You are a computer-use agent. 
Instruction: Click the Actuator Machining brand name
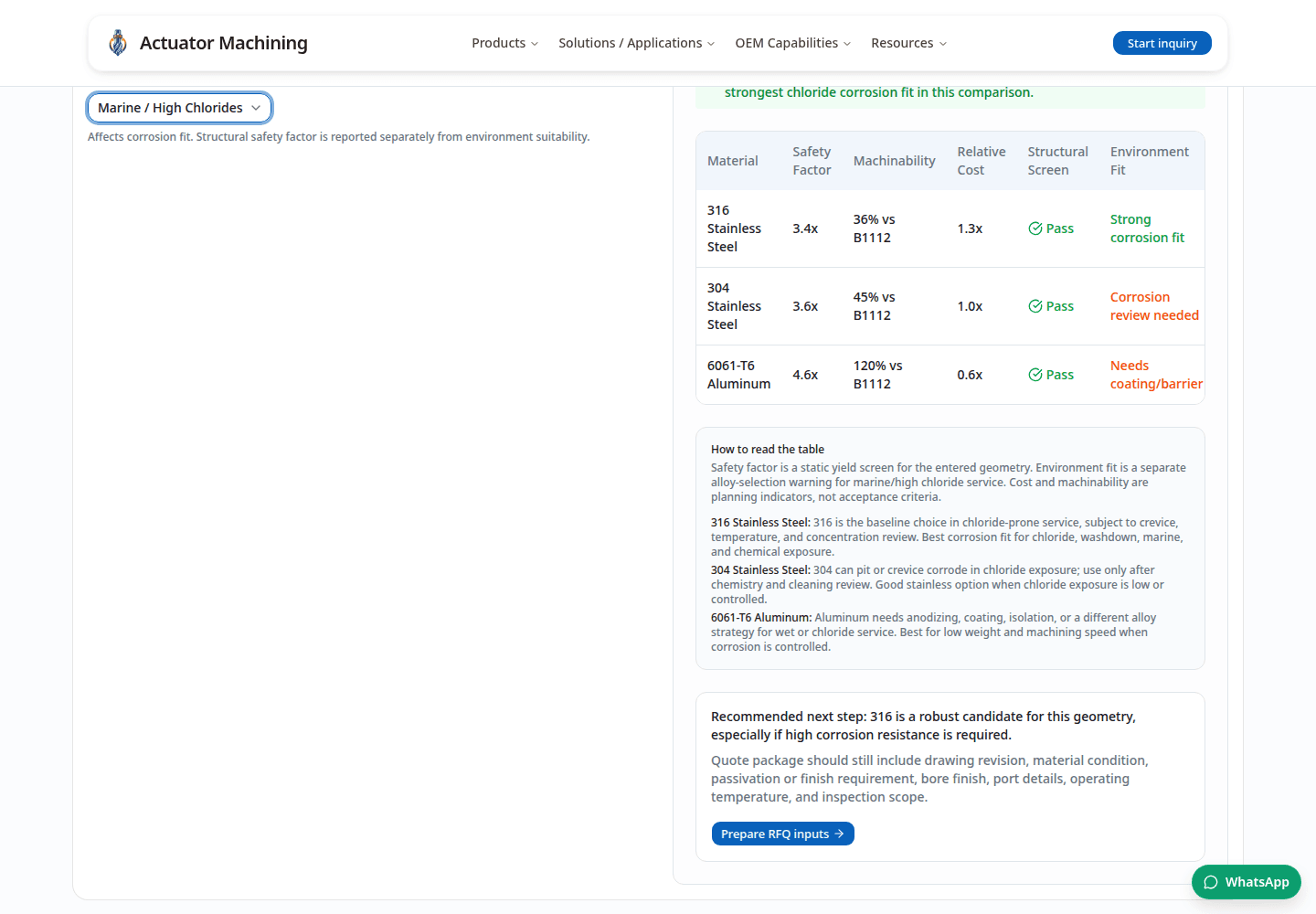(224, 43)
